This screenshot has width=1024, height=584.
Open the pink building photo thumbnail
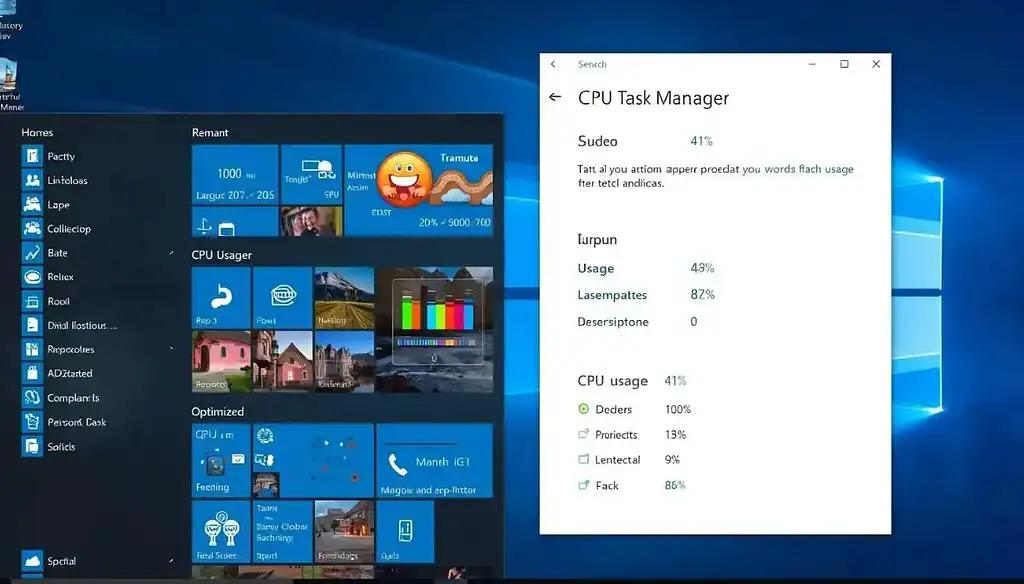[x=220, y=360]
